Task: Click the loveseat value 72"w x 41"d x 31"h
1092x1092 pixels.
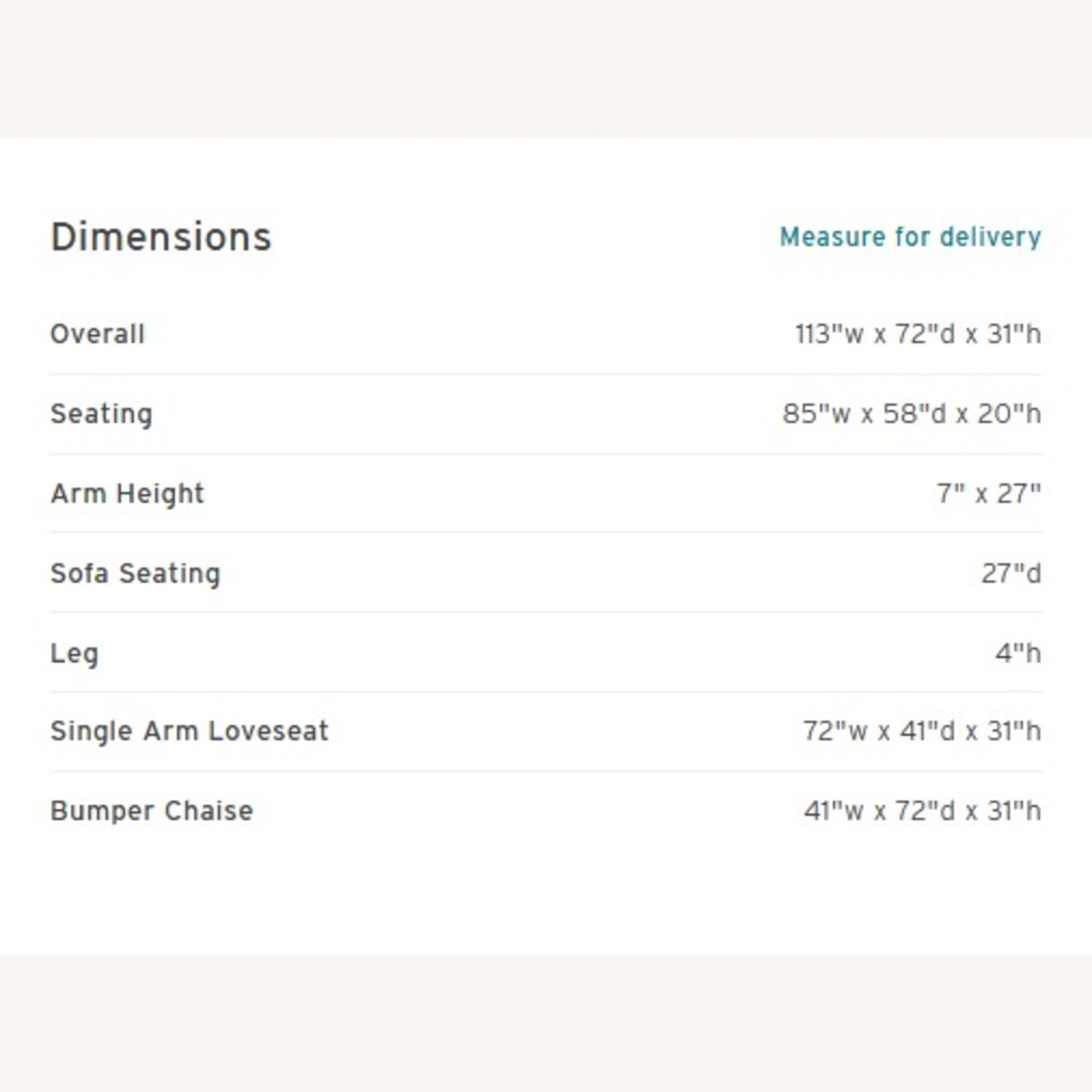Action: coord(922,731)
